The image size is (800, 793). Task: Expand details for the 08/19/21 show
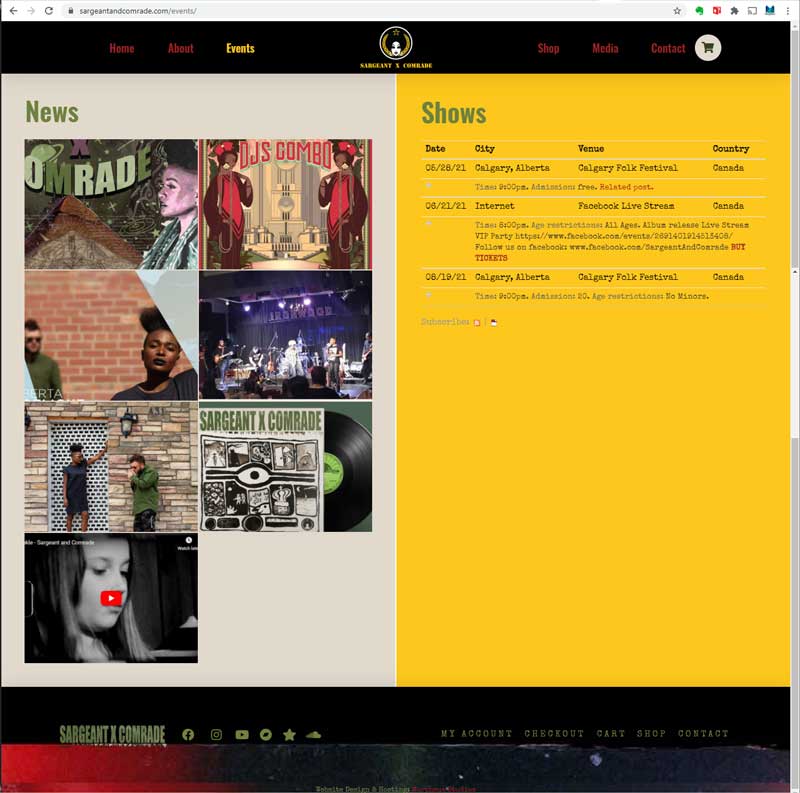tap(429, 295)
